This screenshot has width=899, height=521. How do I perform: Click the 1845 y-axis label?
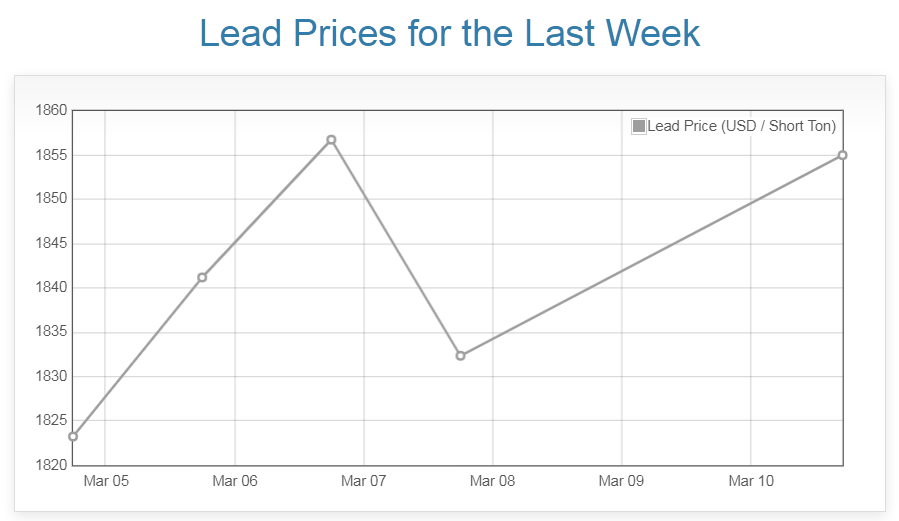[50, 243]
